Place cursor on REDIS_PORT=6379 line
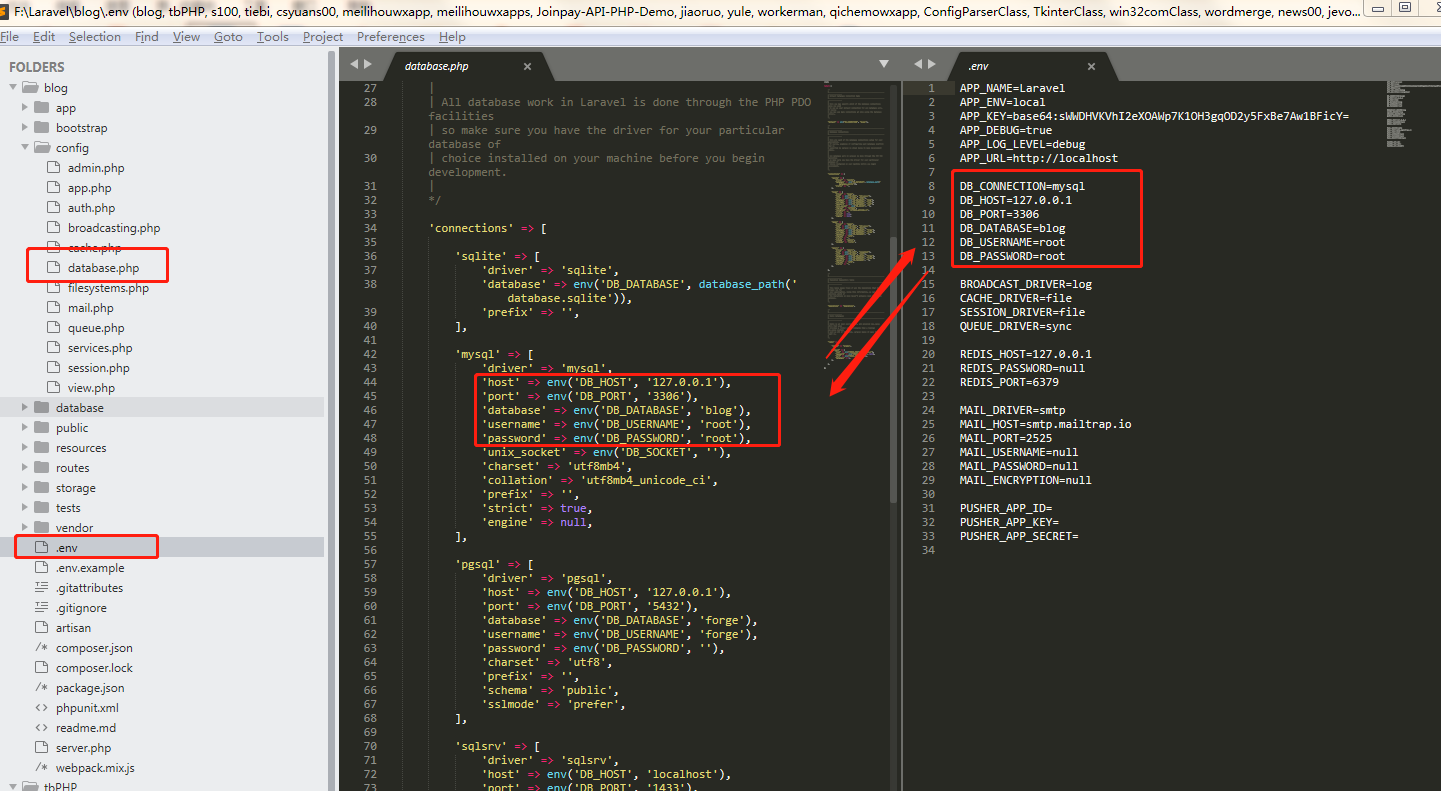 point(1009,382)
